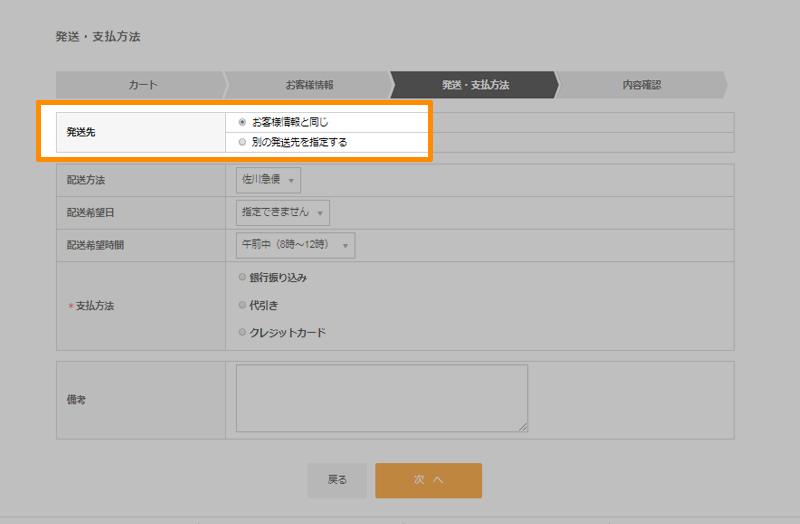The height and width of the screenshot is (524, 800).
Task: Proceed with the orange 次へ button
Action: [x=429, y=480]
